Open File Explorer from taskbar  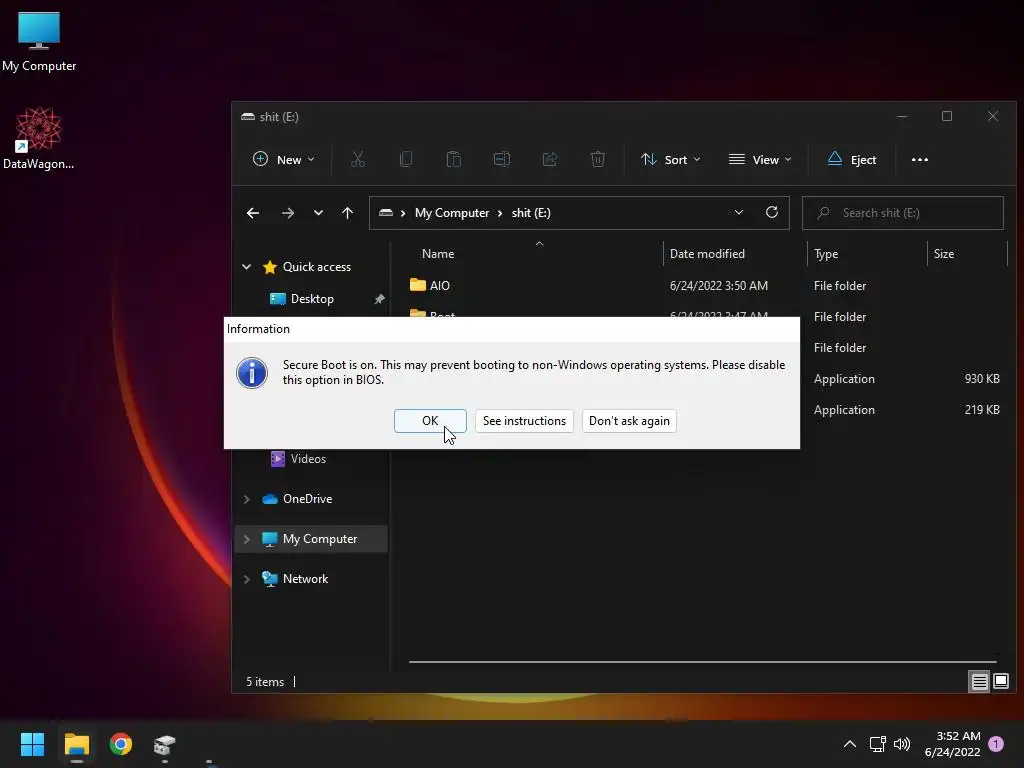(x=76, y=744)
